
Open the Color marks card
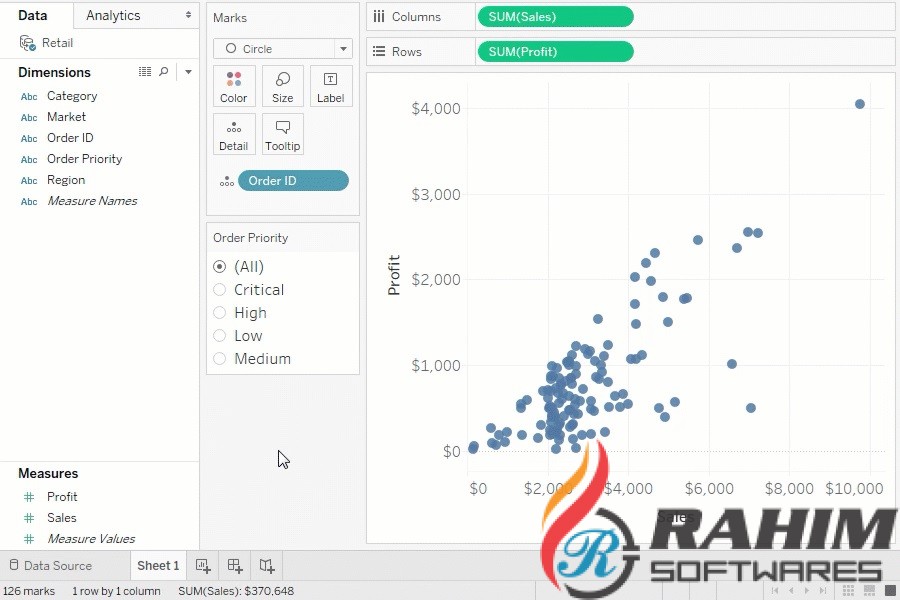pyautogui.click(x=234, y=86)
